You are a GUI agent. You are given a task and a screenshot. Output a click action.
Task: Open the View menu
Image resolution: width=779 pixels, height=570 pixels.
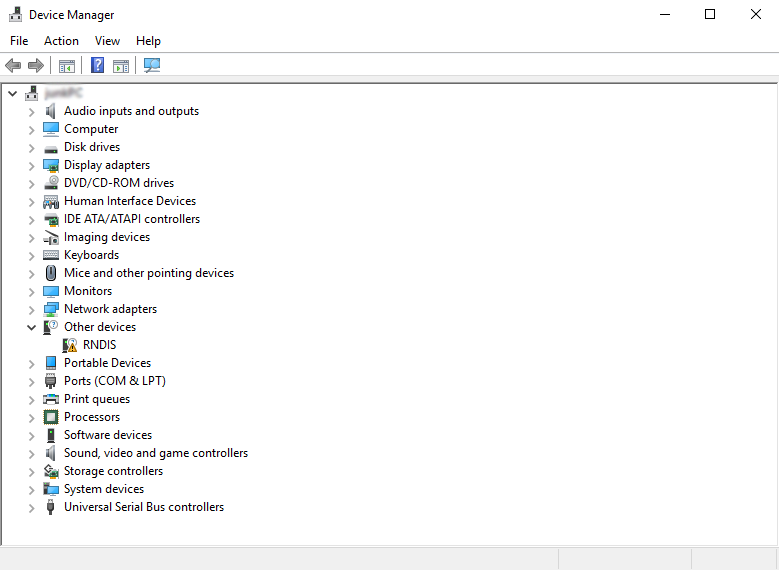pos(107,41)
